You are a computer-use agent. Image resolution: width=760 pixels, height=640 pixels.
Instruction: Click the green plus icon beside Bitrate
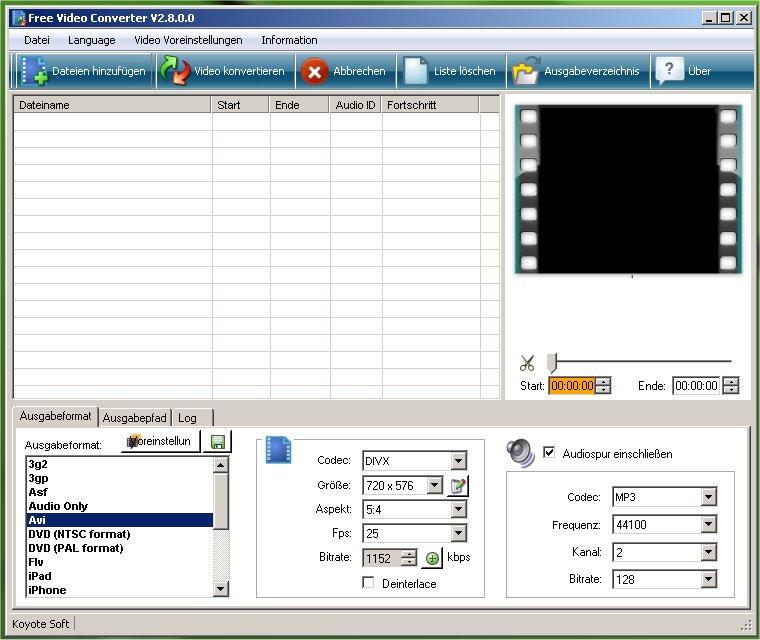tap(432, 558)
